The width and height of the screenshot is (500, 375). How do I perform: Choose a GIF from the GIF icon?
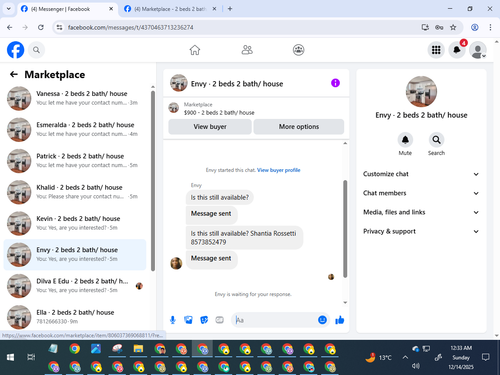(219, 320)
